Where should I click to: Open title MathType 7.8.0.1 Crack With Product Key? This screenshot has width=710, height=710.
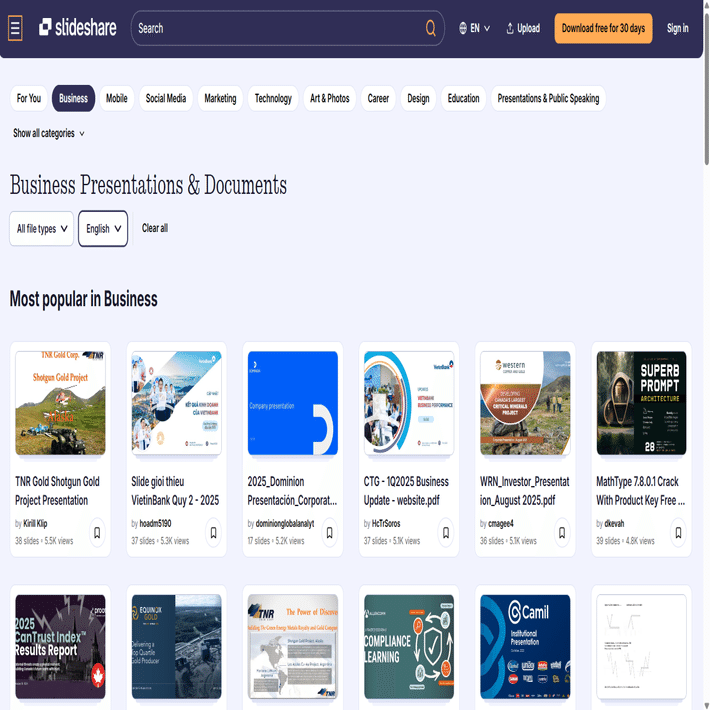click(x=641, y=491)
